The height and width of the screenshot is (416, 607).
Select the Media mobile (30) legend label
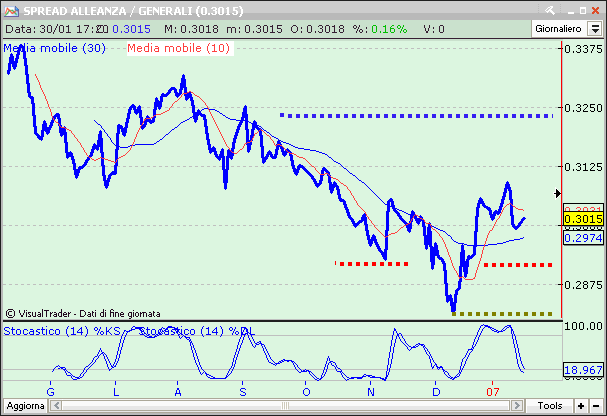click(54, 48)
